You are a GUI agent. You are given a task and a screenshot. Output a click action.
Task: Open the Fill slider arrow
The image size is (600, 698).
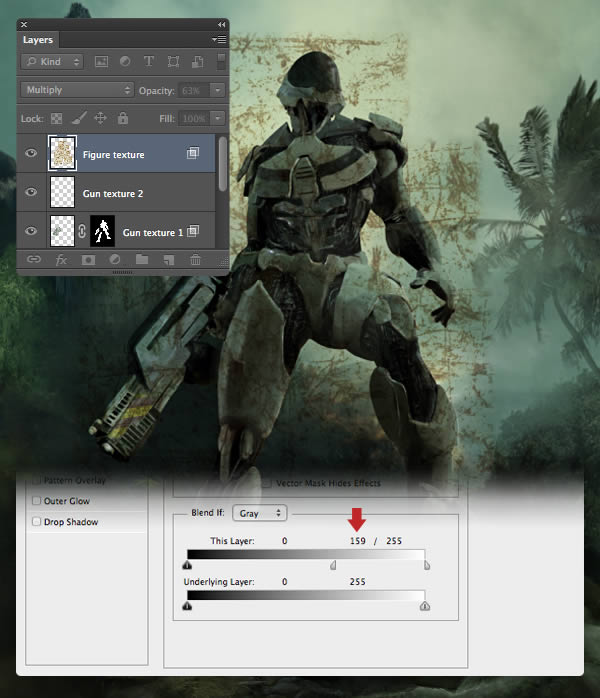pyautogui.click(x=218, y=118)
